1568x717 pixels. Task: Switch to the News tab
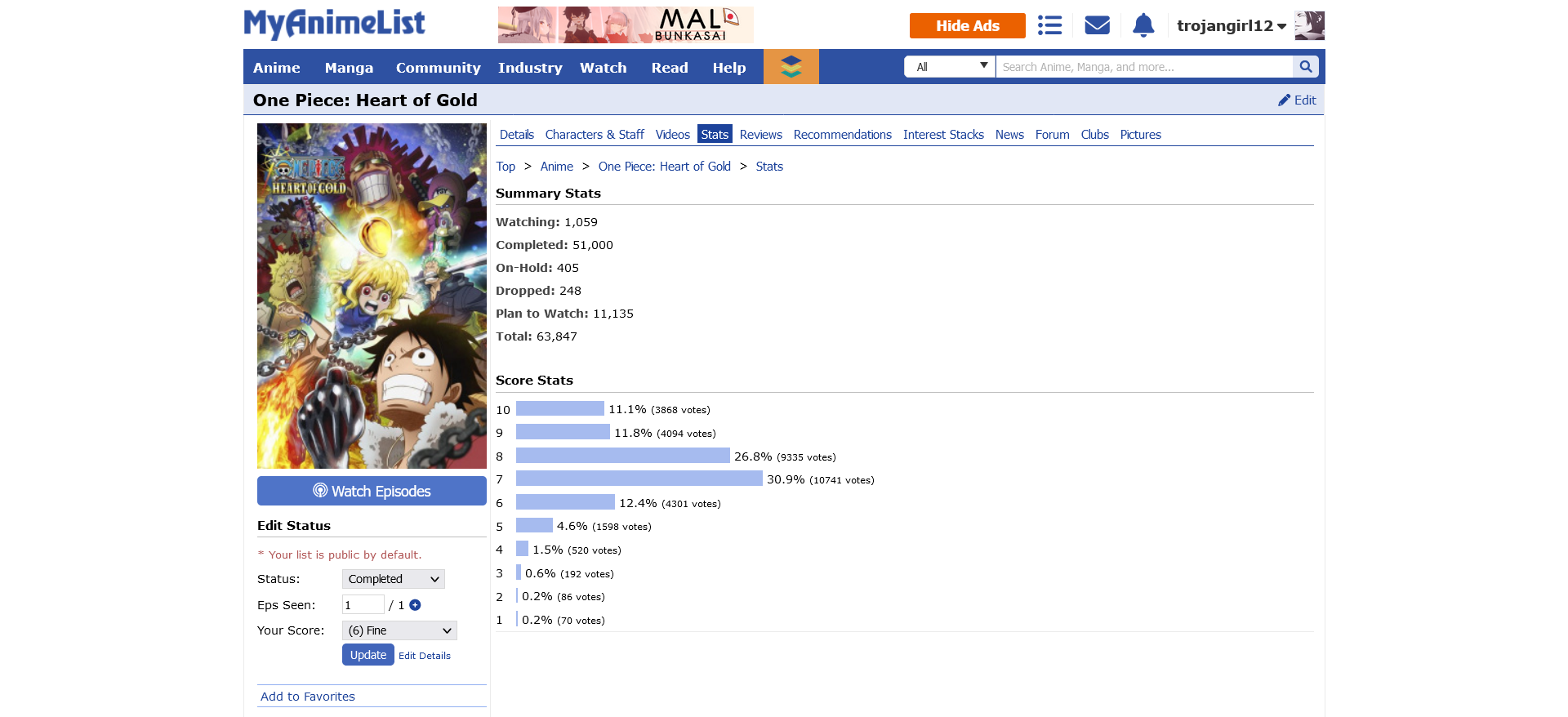(x=1009, y=135)
